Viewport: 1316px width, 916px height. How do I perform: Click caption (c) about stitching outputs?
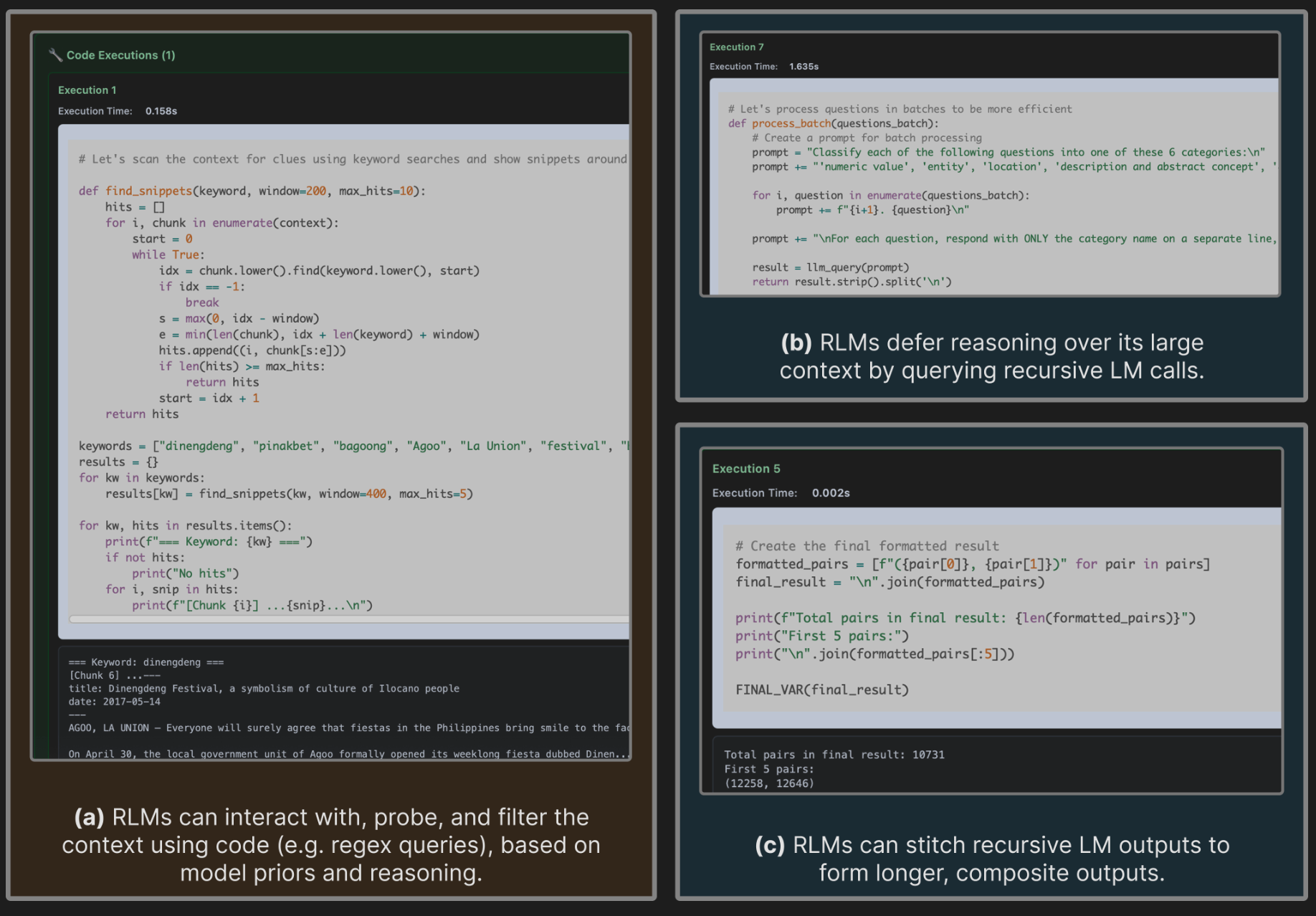(991, 859)
